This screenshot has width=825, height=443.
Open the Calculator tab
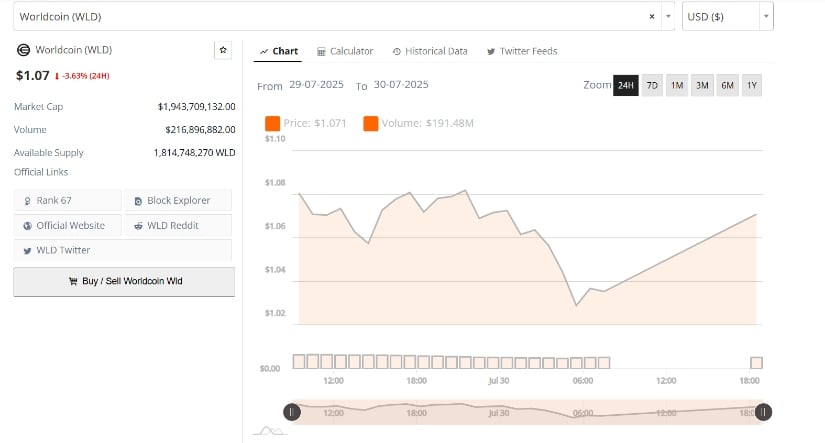click(x=345, y=51)
